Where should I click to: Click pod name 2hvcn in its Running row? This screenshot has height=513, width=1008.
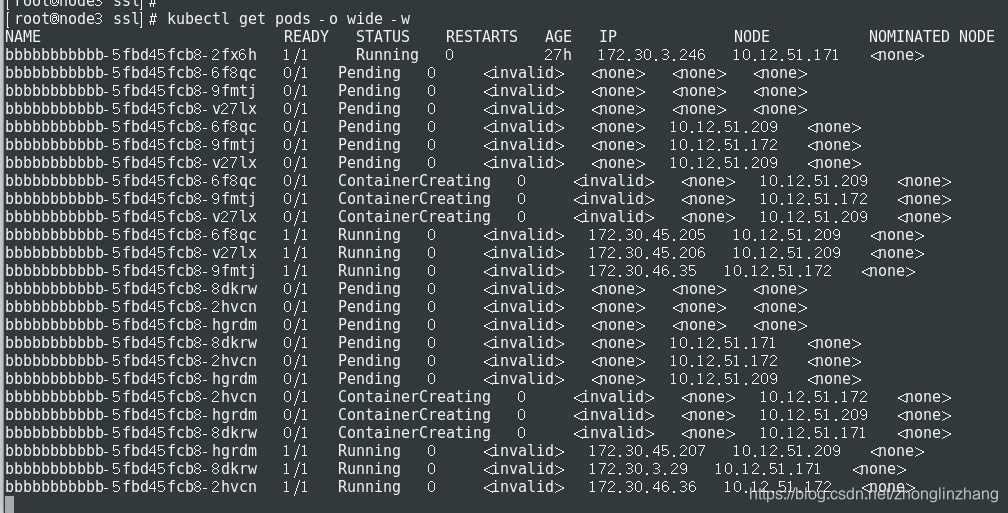coord(130,487)
